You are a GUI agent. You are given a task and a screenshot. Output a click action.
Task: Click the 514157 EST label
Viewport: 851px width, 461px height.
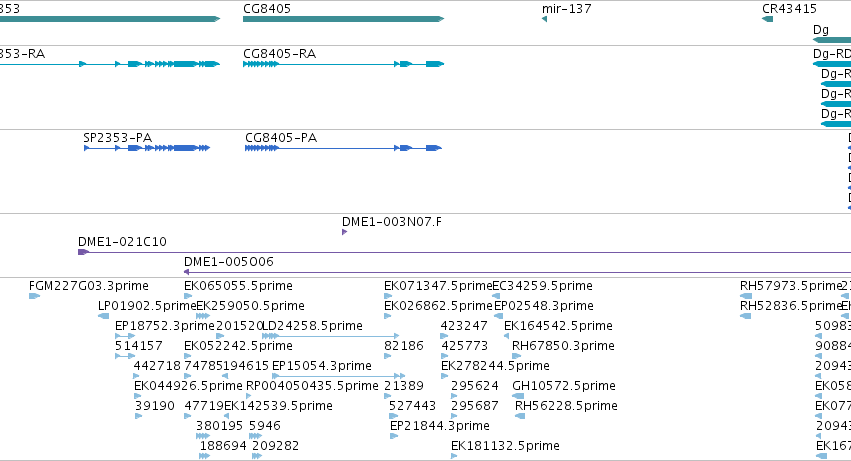click(x=138, y=346)
